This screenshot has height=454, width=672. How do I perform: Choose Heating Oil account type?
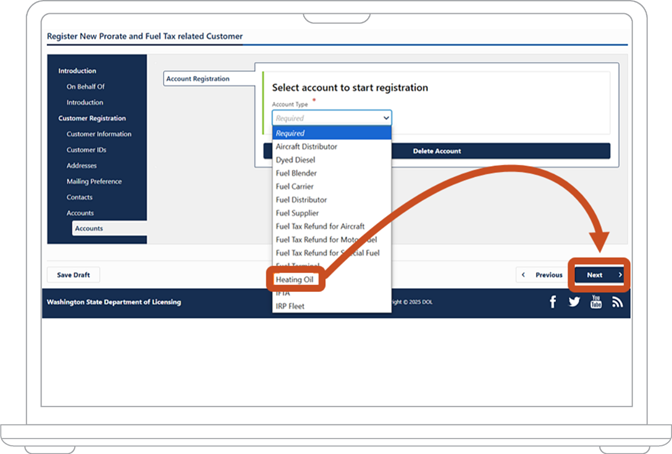click(295, 279)
